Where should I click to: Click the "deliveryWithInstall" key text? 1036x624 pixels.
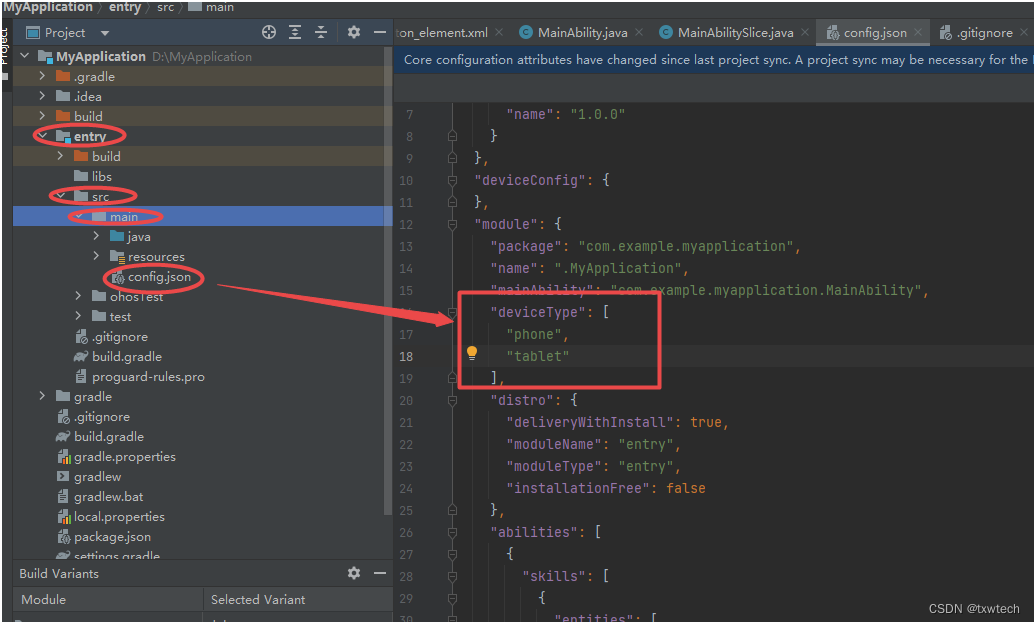tap(590, 422)
